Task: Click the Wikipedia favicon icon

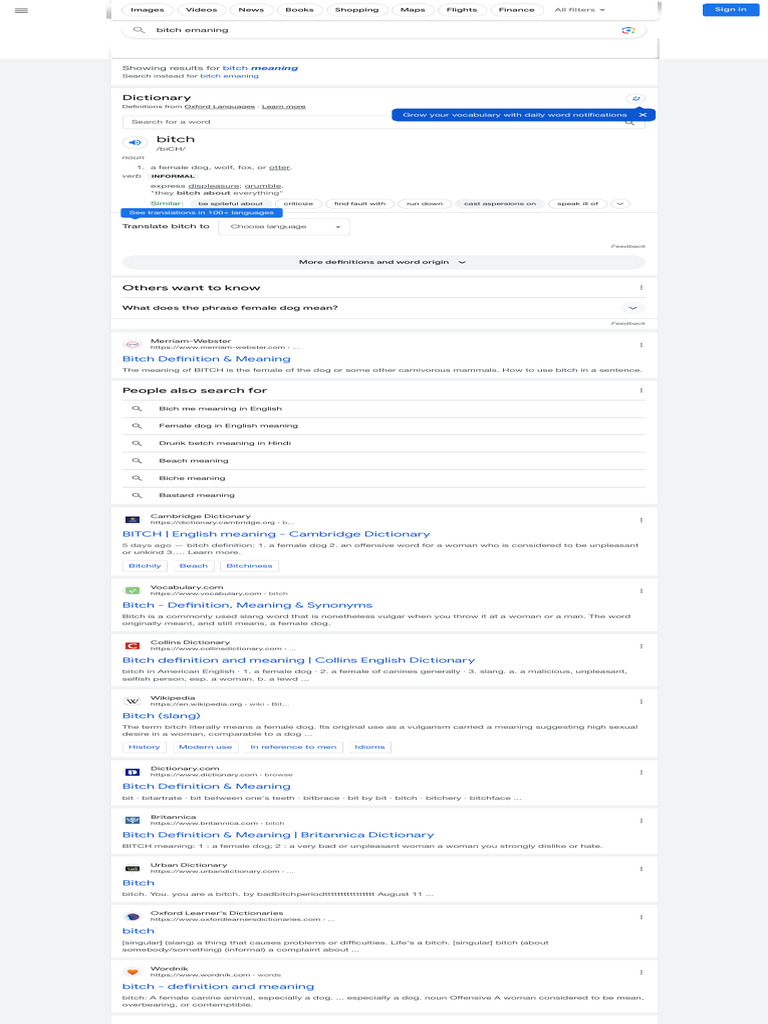Action: click(132, 702)
